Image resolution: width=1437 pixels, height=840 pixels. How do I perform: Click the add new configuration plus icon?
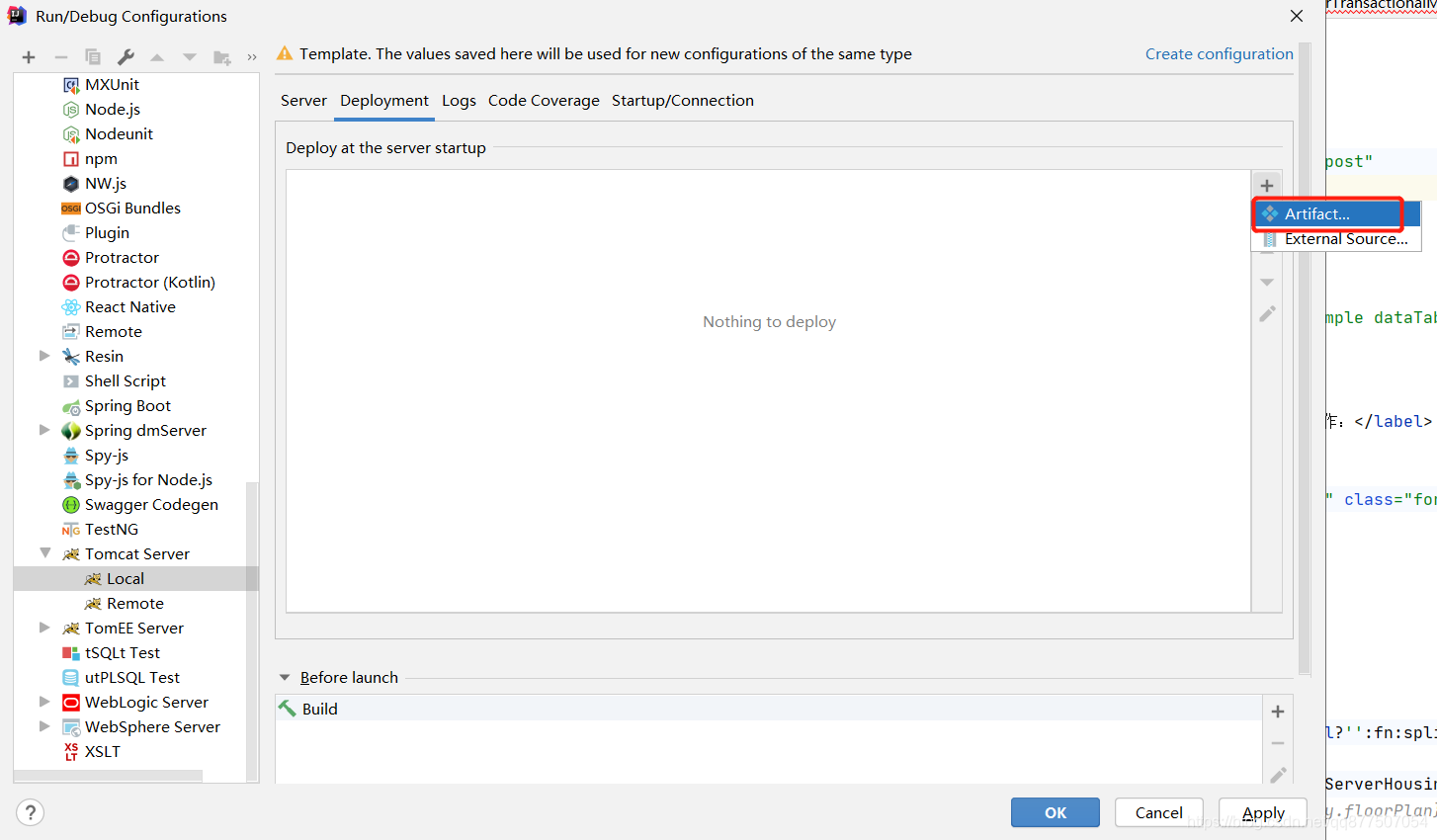29,57
